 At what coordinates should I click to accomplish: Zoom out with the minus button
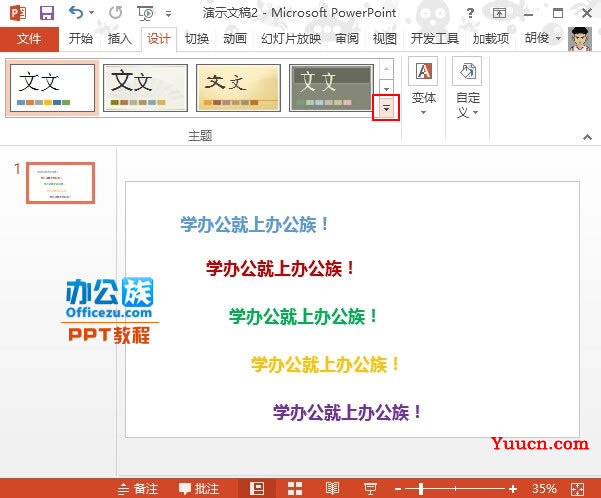pos(397,489)
